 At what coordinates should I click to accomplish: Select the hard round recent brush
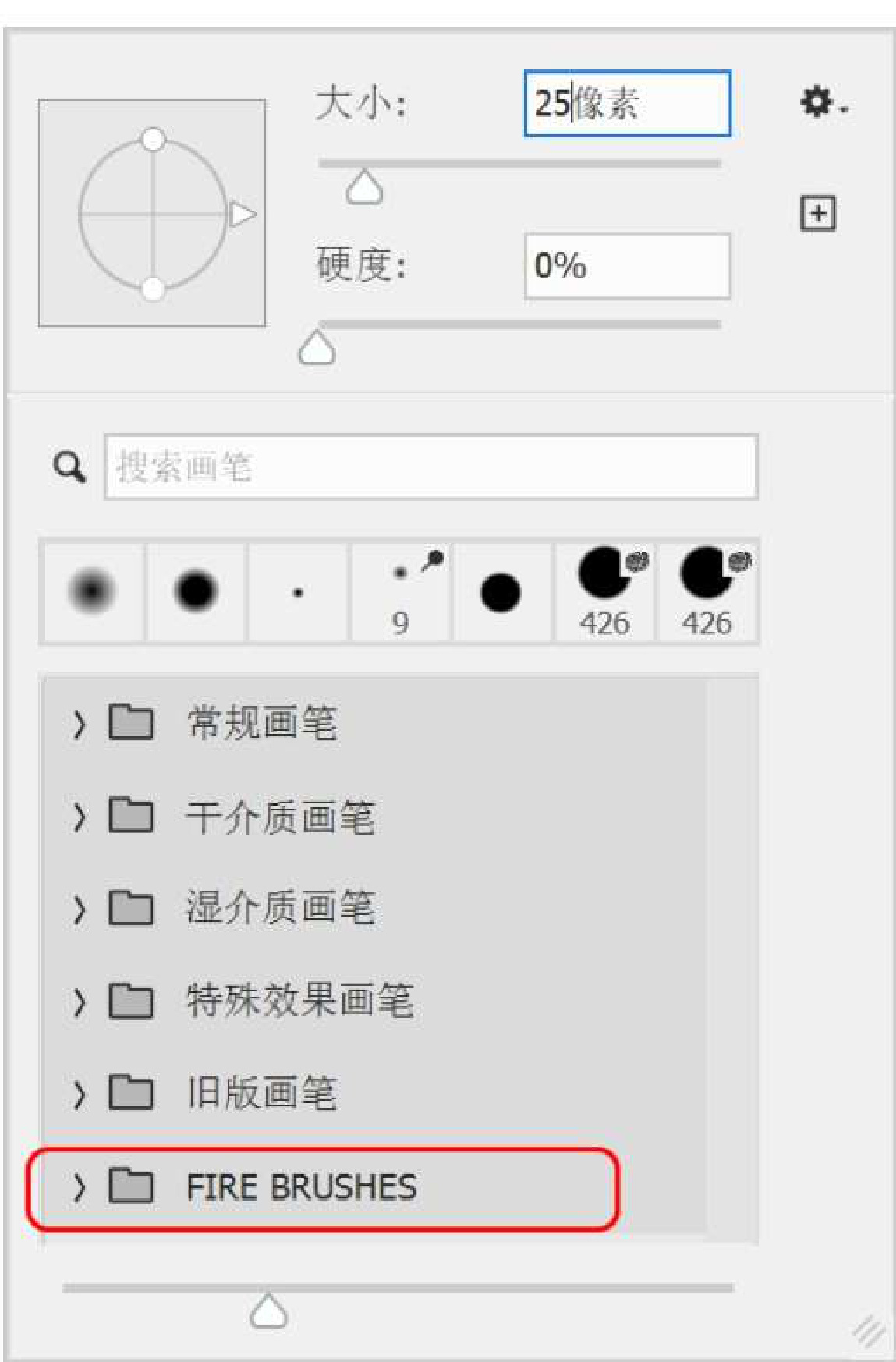pyautogui.click(x=196, y=591)
